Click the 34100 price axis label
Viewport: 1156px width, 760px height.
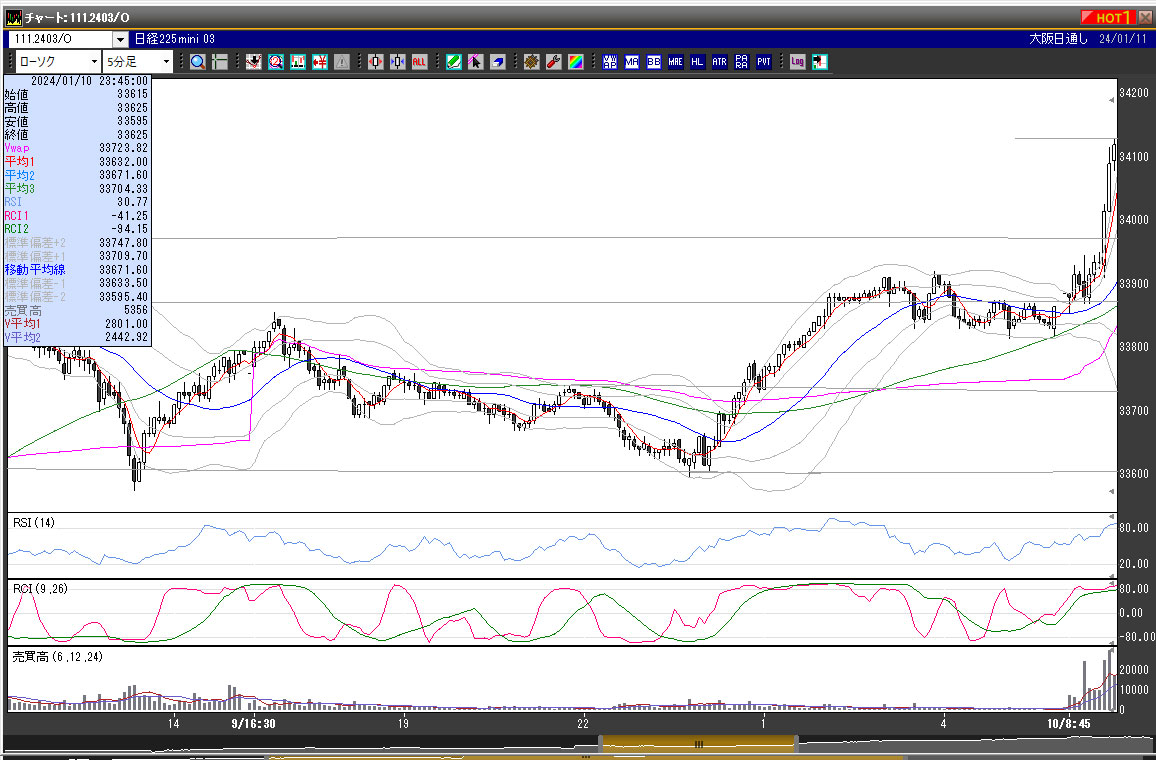[1133, 156]
